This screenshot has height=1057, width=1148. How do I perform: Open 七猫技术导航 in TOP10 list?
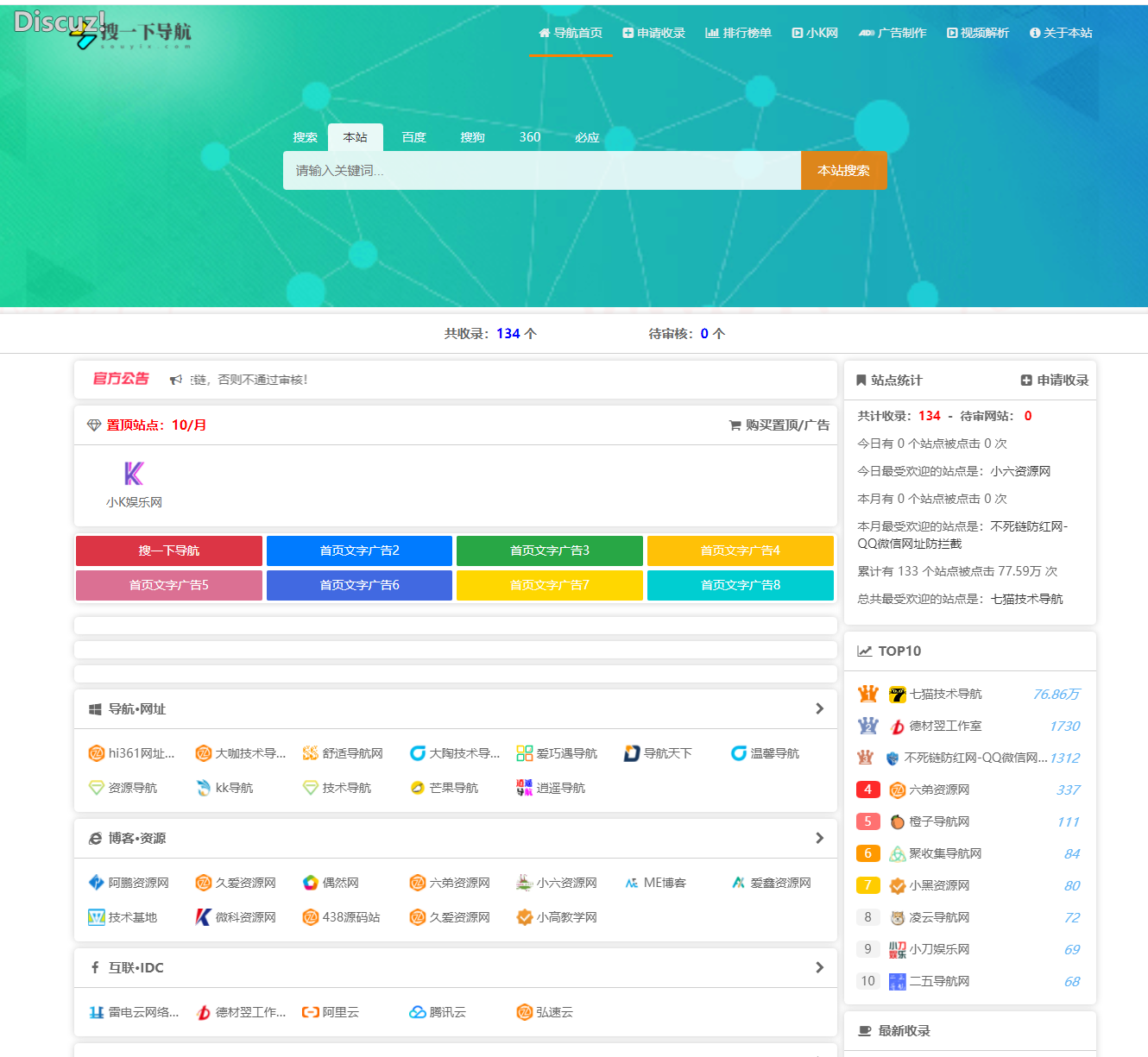point(945,694)
